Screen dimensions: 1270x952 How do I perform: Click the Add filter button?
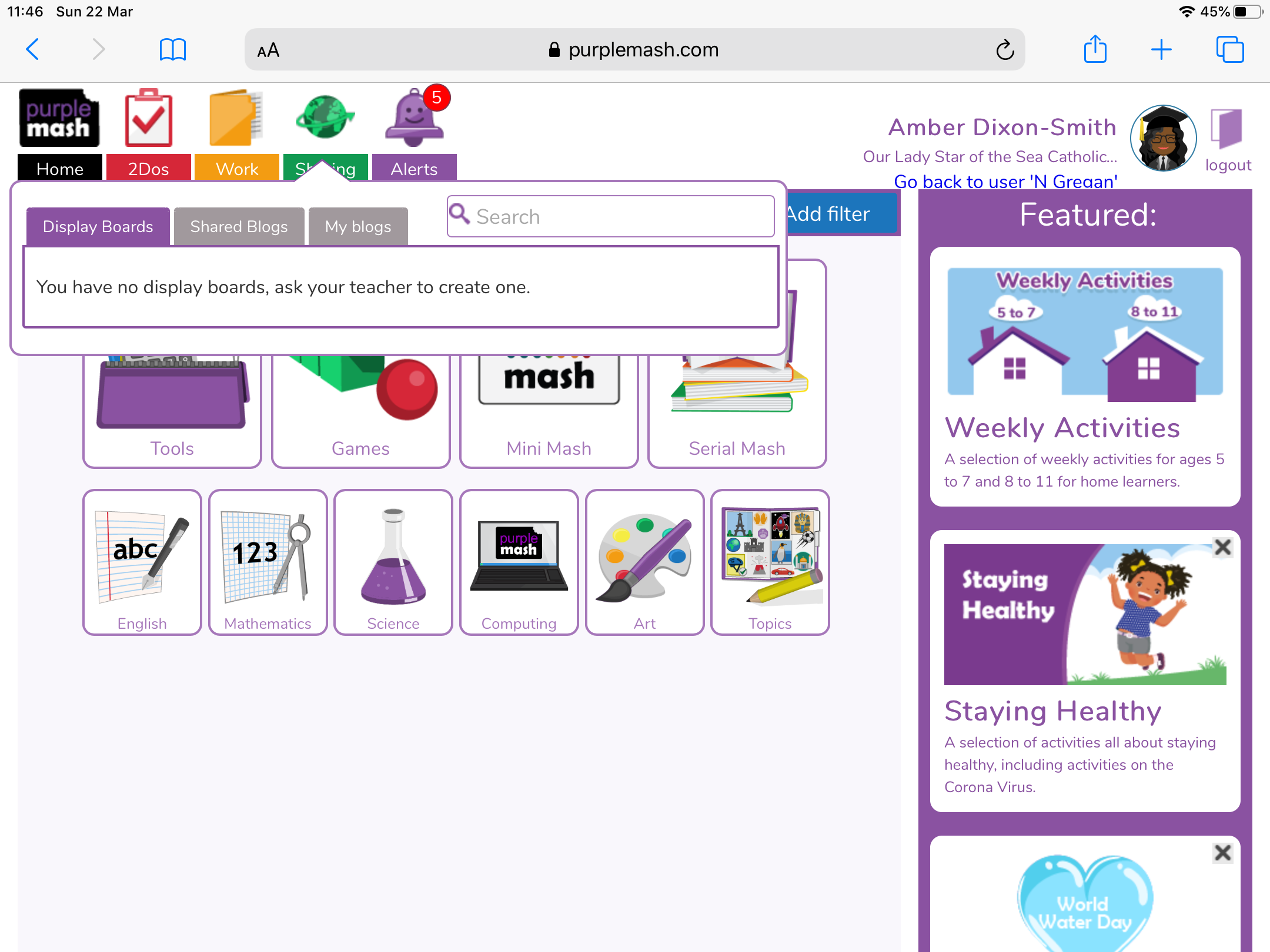coord(840,214)
